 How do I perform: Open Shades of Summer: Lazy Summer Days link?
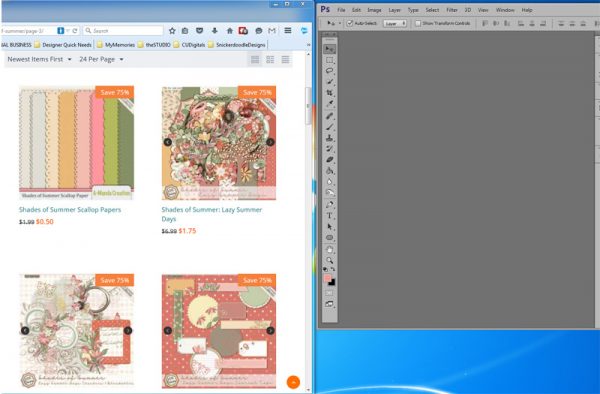pyautogui.click(x=212, y=214)
